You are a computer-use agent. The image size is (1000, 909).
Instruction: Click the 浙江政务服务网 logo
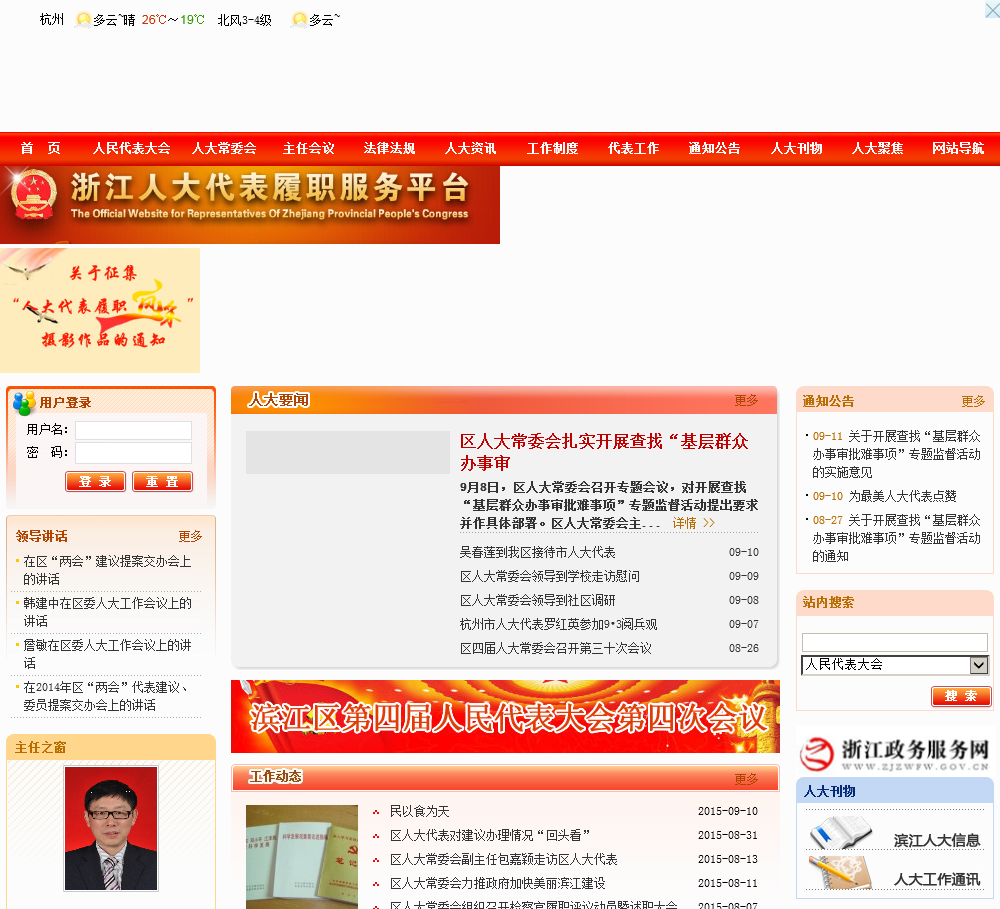click(895, 754)
